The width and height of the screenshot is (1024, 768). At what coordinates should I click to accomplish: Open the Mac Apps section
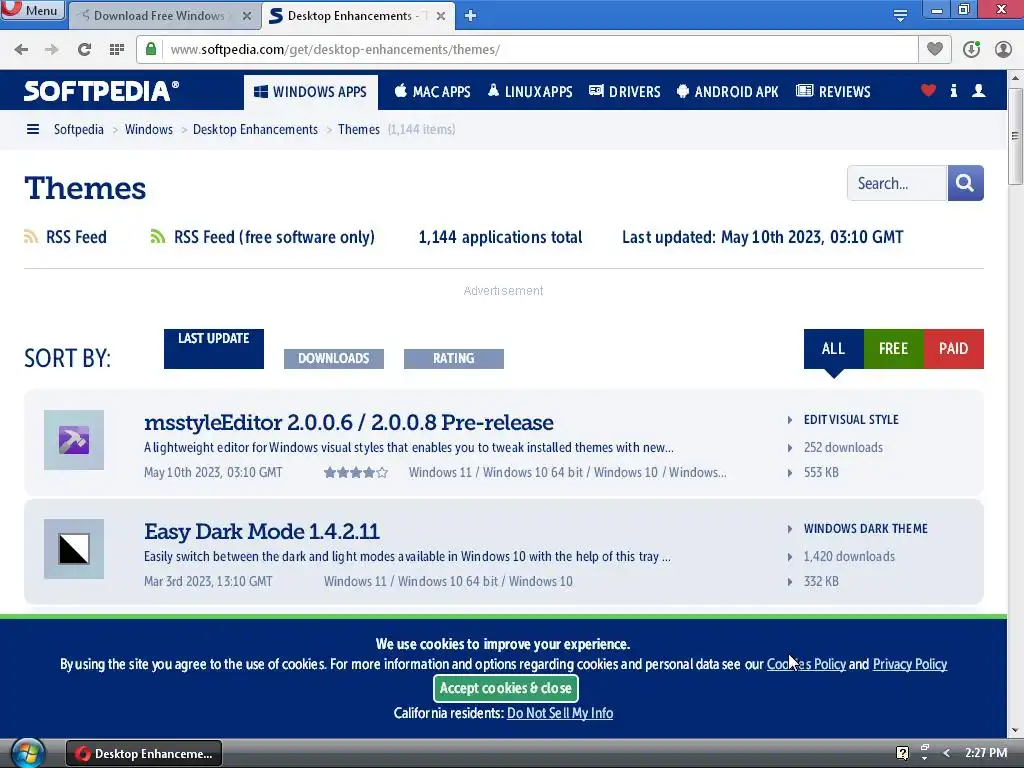click(432, 92)
